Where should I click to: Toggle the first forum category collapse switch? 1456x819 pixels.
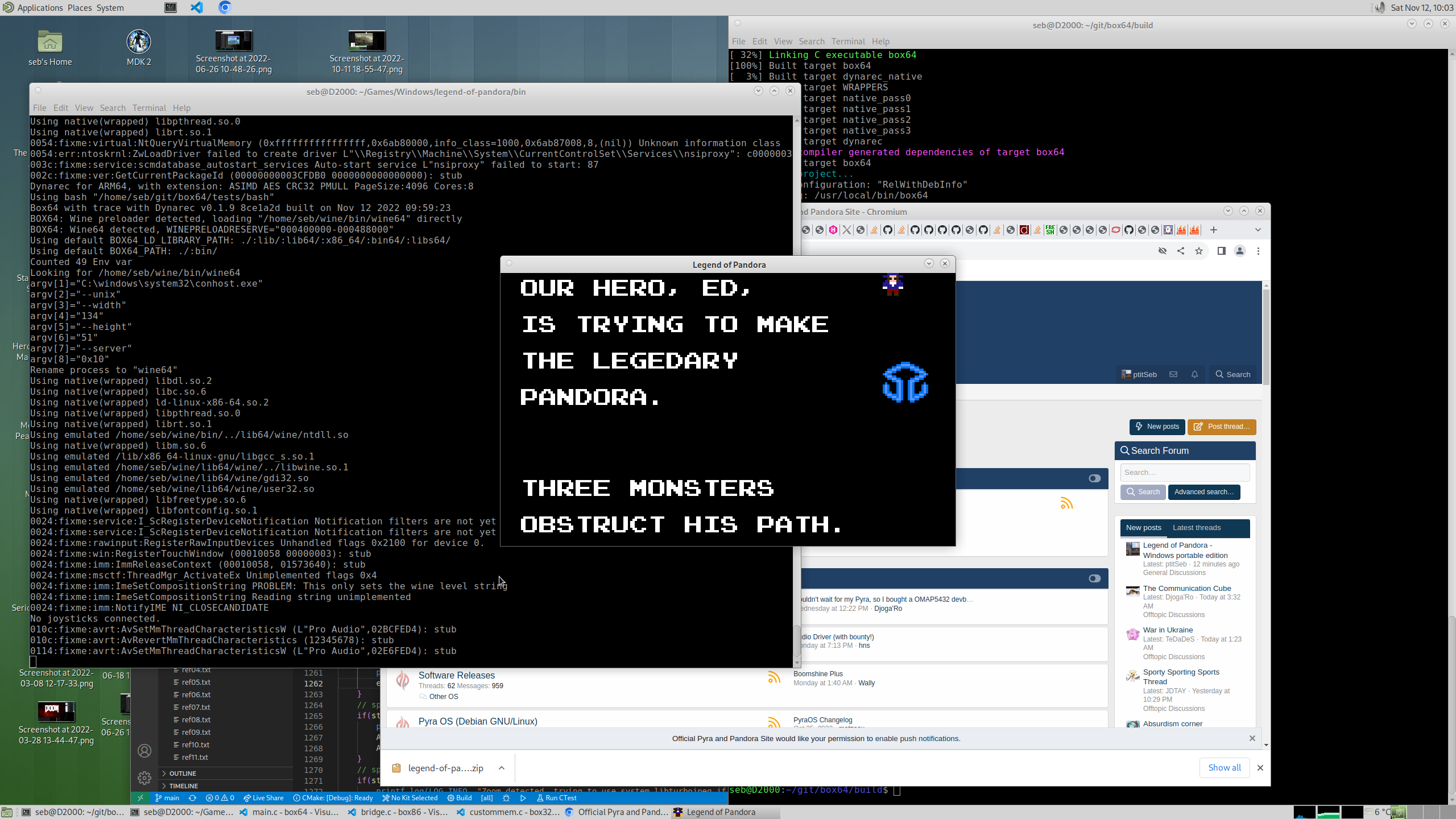pos(1094,478)
